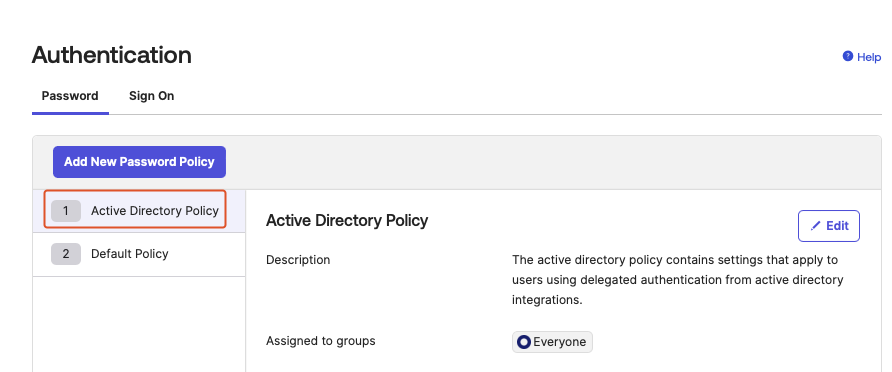This screenshot has height=372, width=892.
Task: Click the Description label
Action: pyautogui.click(x=298, y=260)
